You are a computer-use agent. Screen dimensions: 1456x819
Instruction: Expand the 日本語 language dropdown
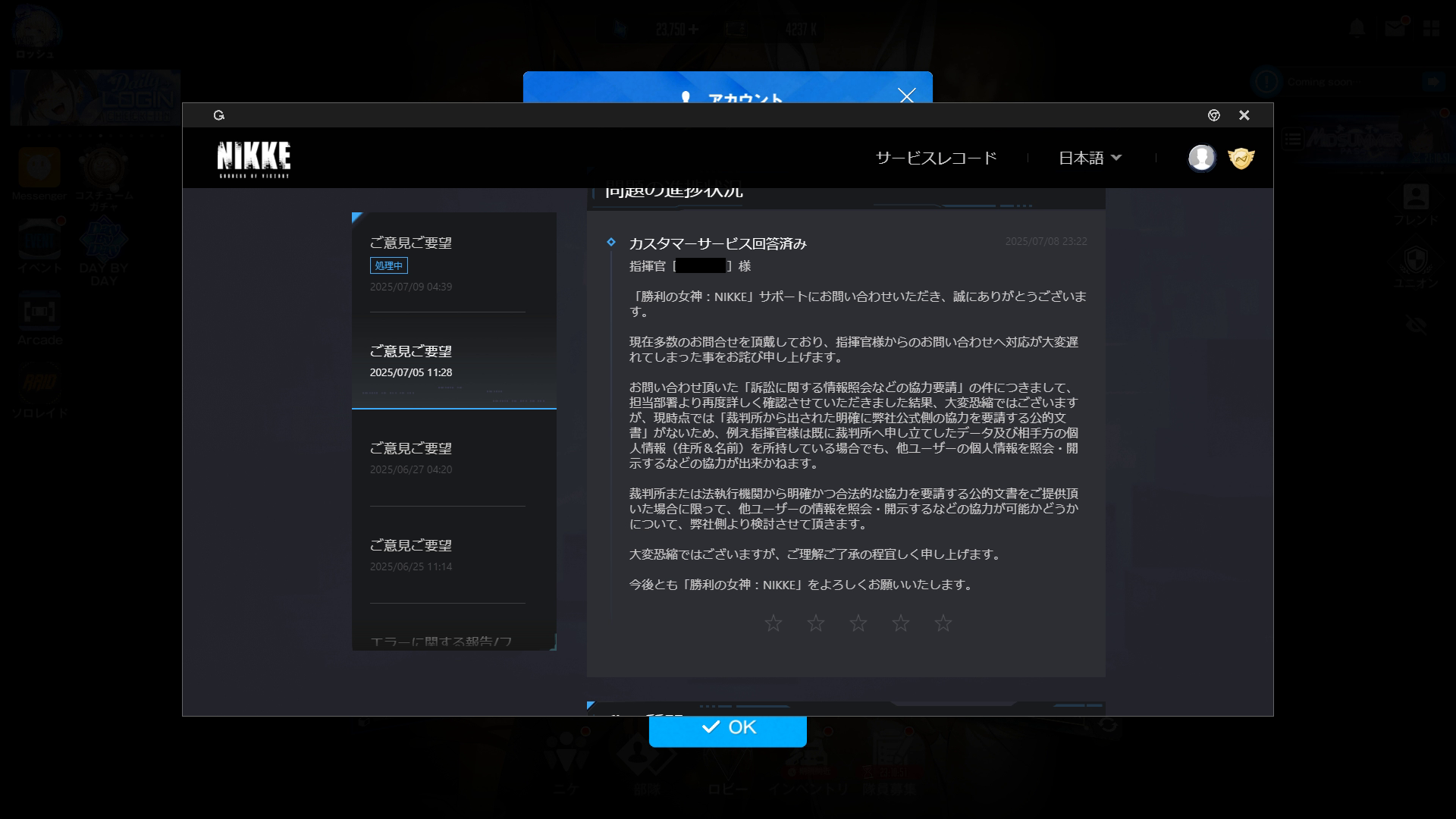[x=1090, y=158]
